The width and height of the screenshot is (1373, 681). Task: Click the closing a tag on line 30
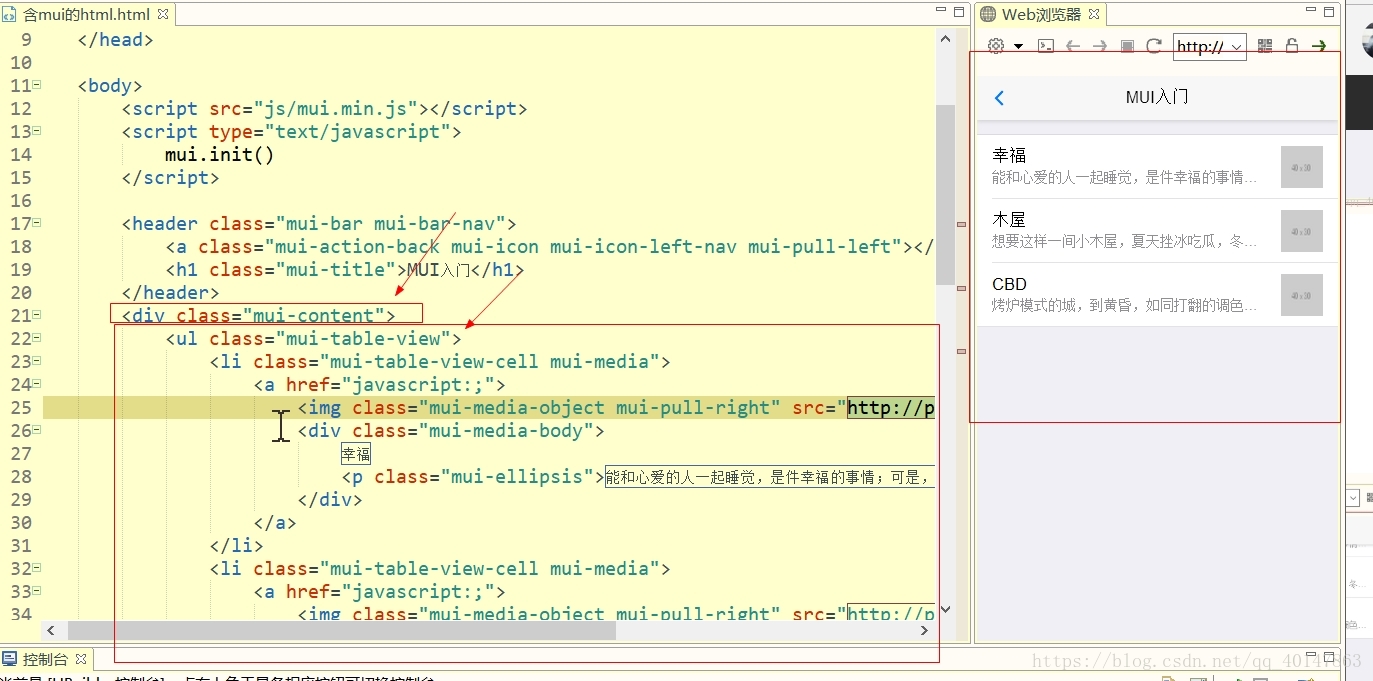tap(275, 523)
